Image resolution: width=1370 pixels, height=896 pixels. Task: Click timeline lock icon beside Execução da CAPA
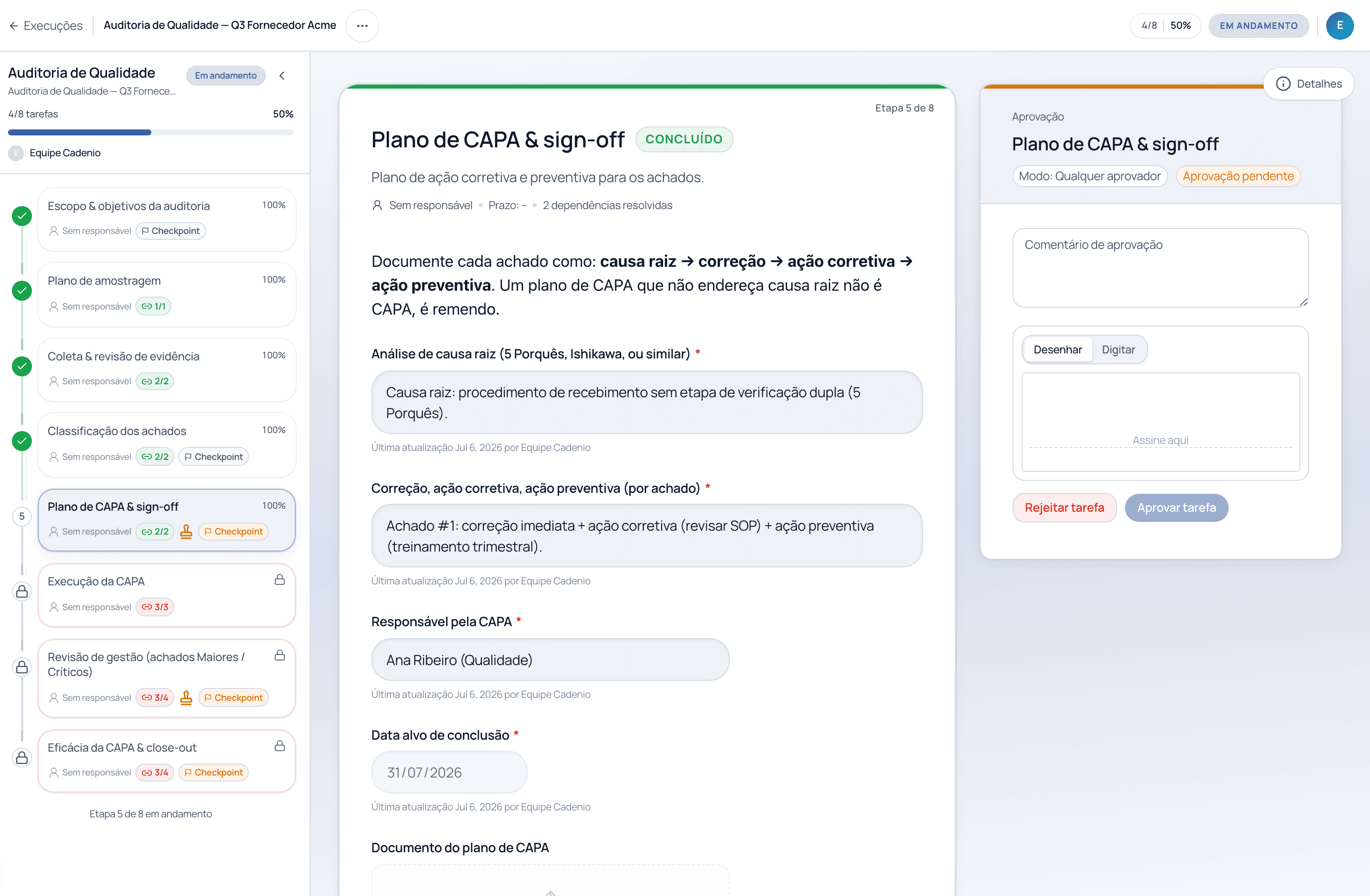22,591
